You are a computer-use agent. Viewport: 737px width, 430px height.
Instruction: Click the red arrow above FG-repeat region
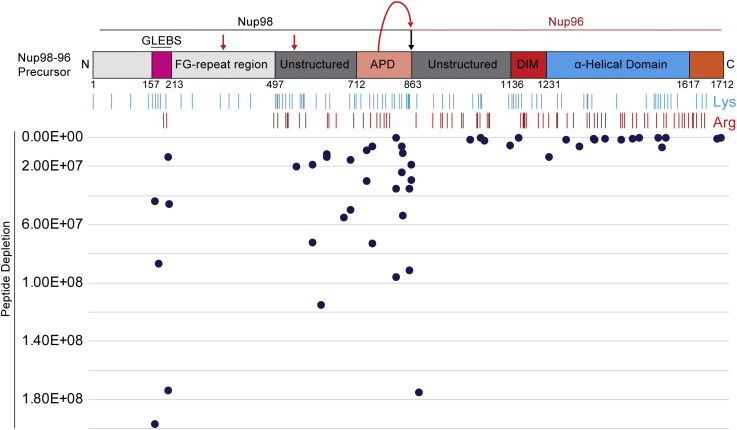223,42
